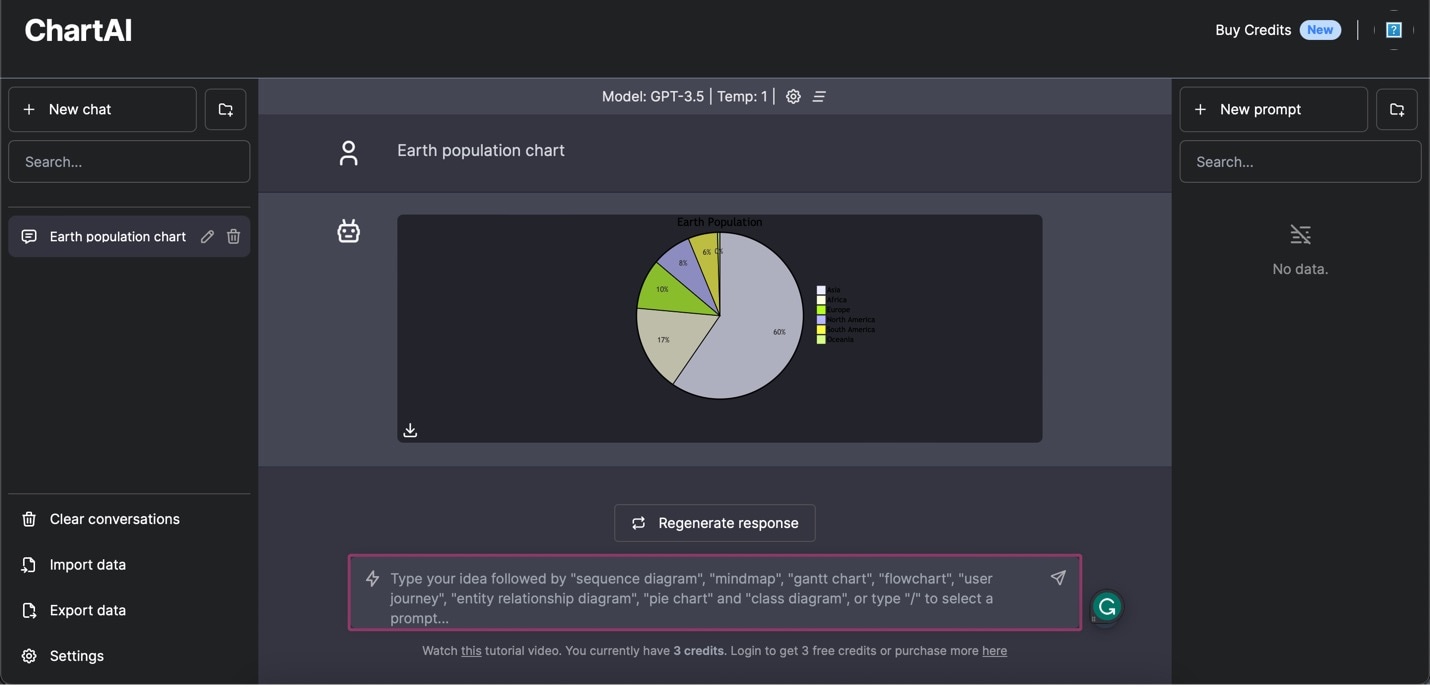The height and width of the screenshot is (687, 1430).
Task: Click the list icon beside Temp
Action: click(x=819, y=96)
